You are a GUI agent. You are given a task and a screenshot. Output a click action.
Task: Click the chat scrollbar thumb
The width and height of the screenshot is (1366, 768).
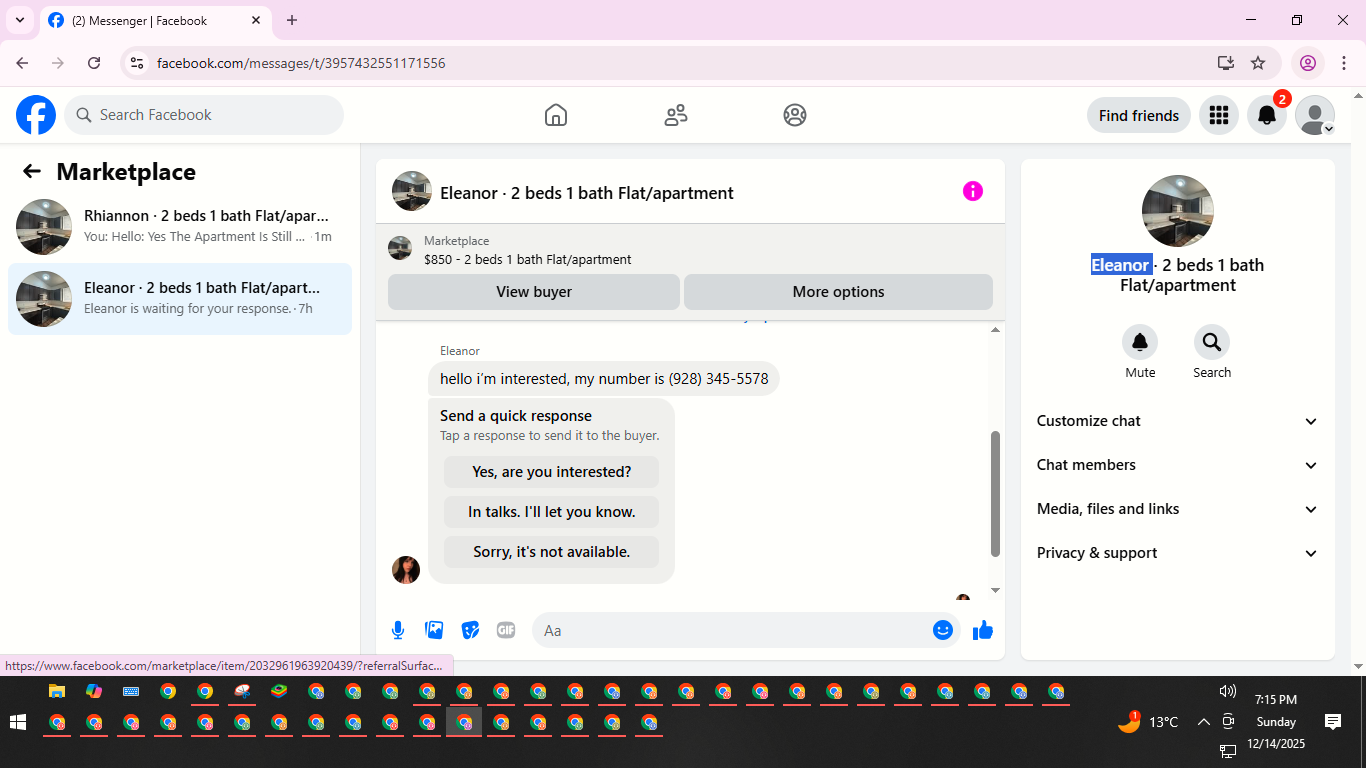coord(995,494)
